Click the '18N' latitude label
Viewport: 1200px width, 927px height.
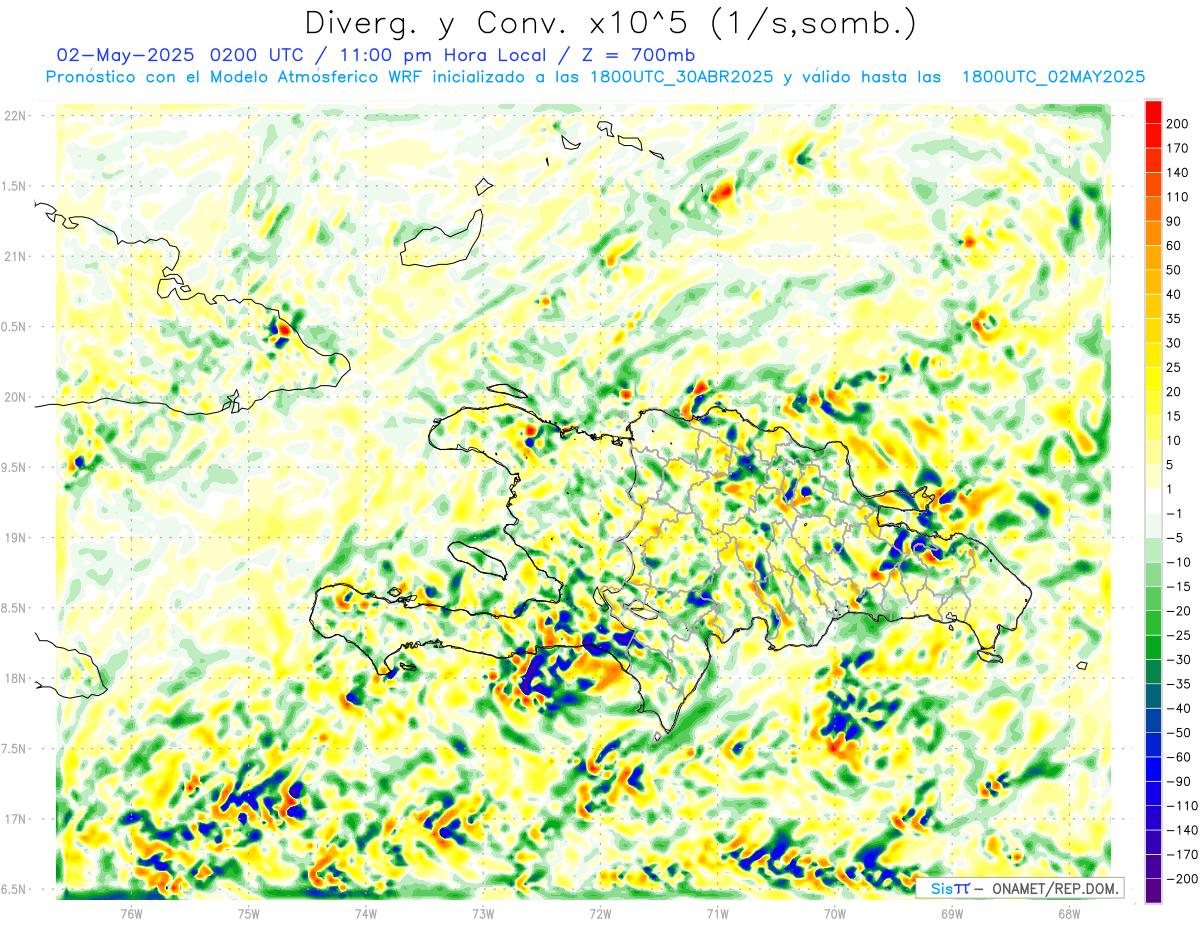[14, 679]
